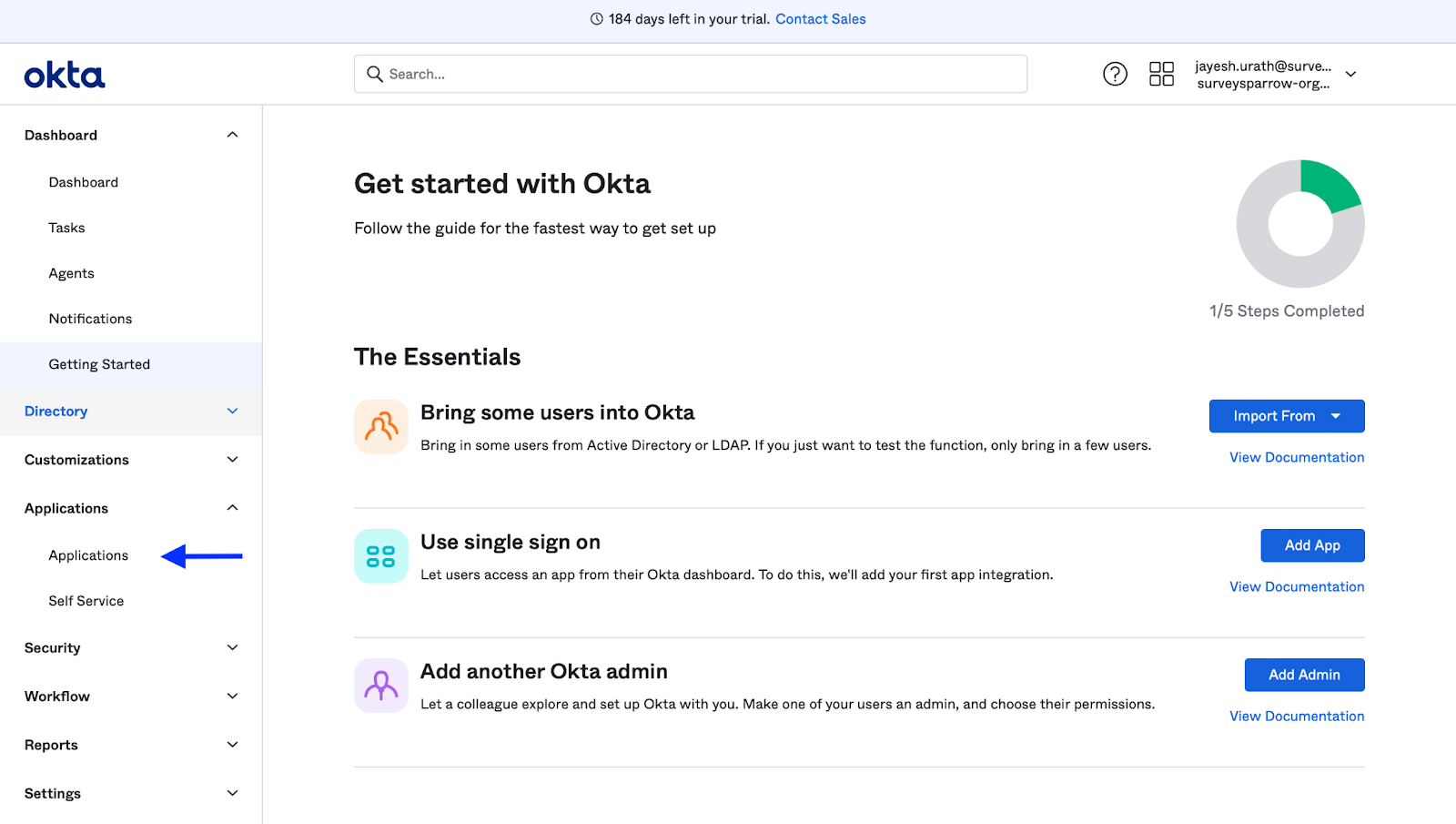This screenshot has width=1456, height=824.
Task: Click the clock icon in trial banner
Action: (x=597, y=19)
